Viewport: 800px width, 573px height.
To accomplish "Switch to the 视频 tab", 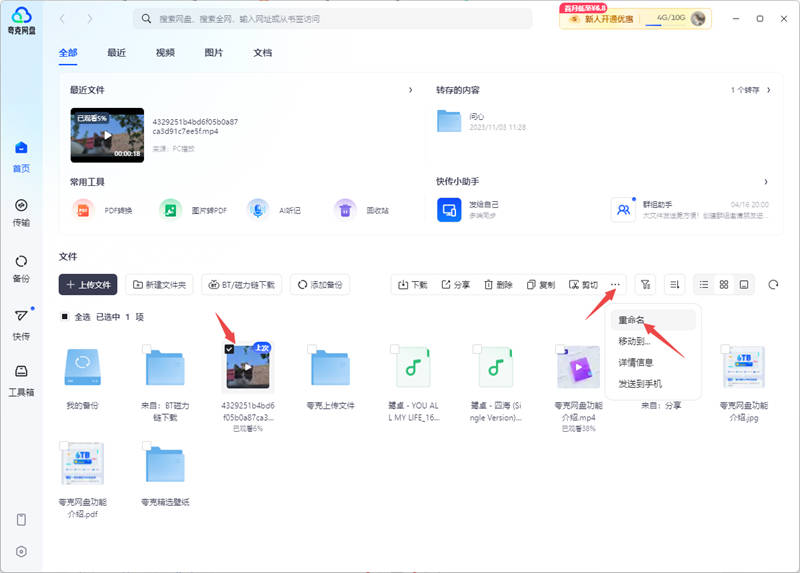I will point(165,53).
